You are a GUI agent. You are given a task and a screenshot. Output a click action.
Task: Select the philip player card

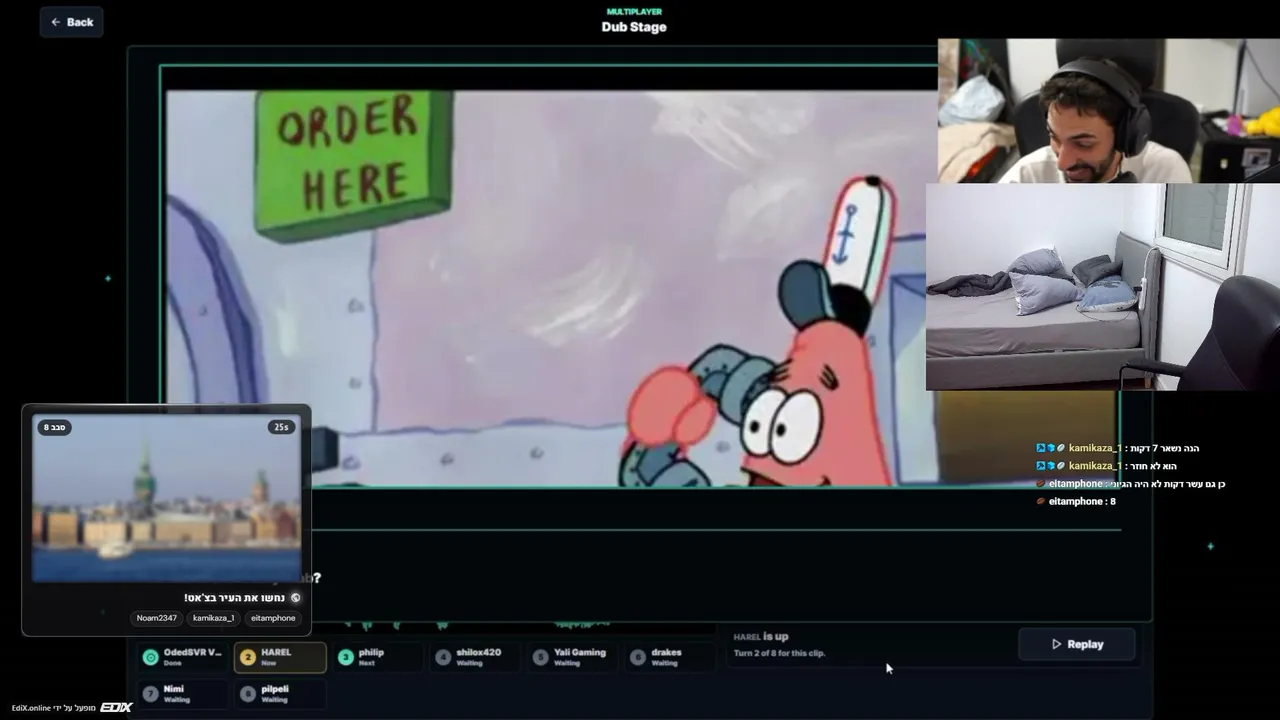point(377,657)
